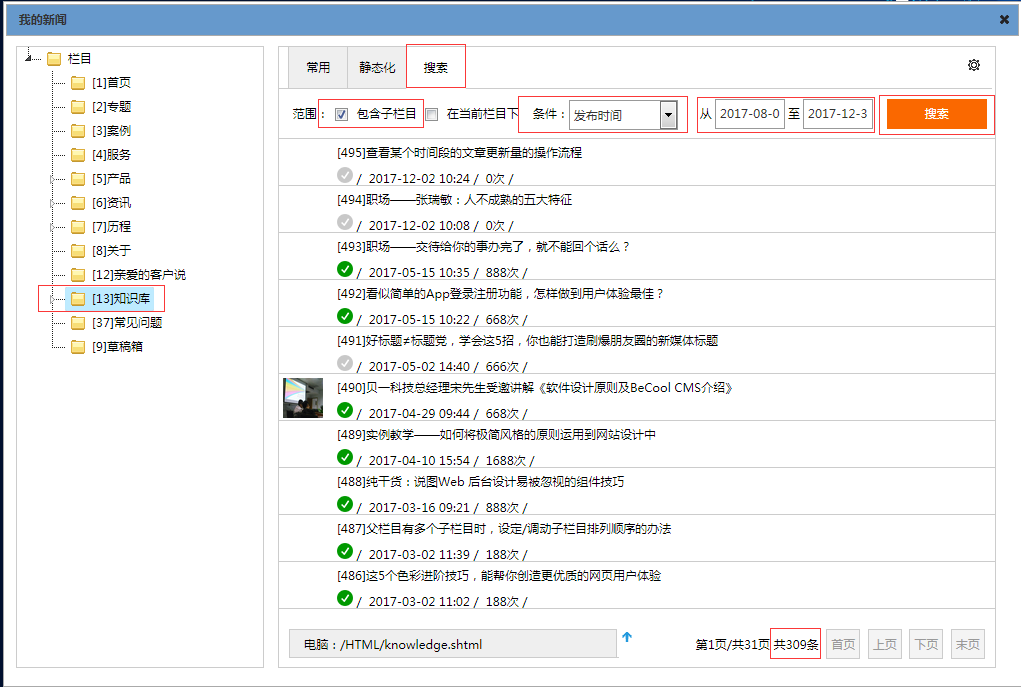Click the green status icon for article 489
1021x687 pixels.
point(345,457)
